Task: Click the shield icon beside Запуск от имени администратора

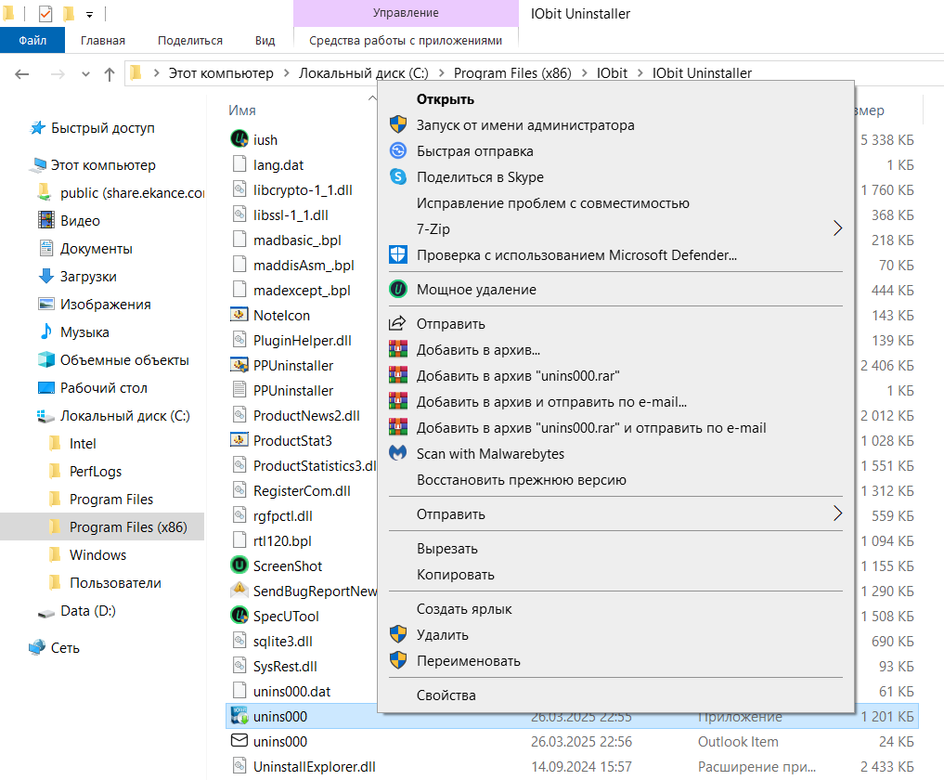Action: coord(398,125)
